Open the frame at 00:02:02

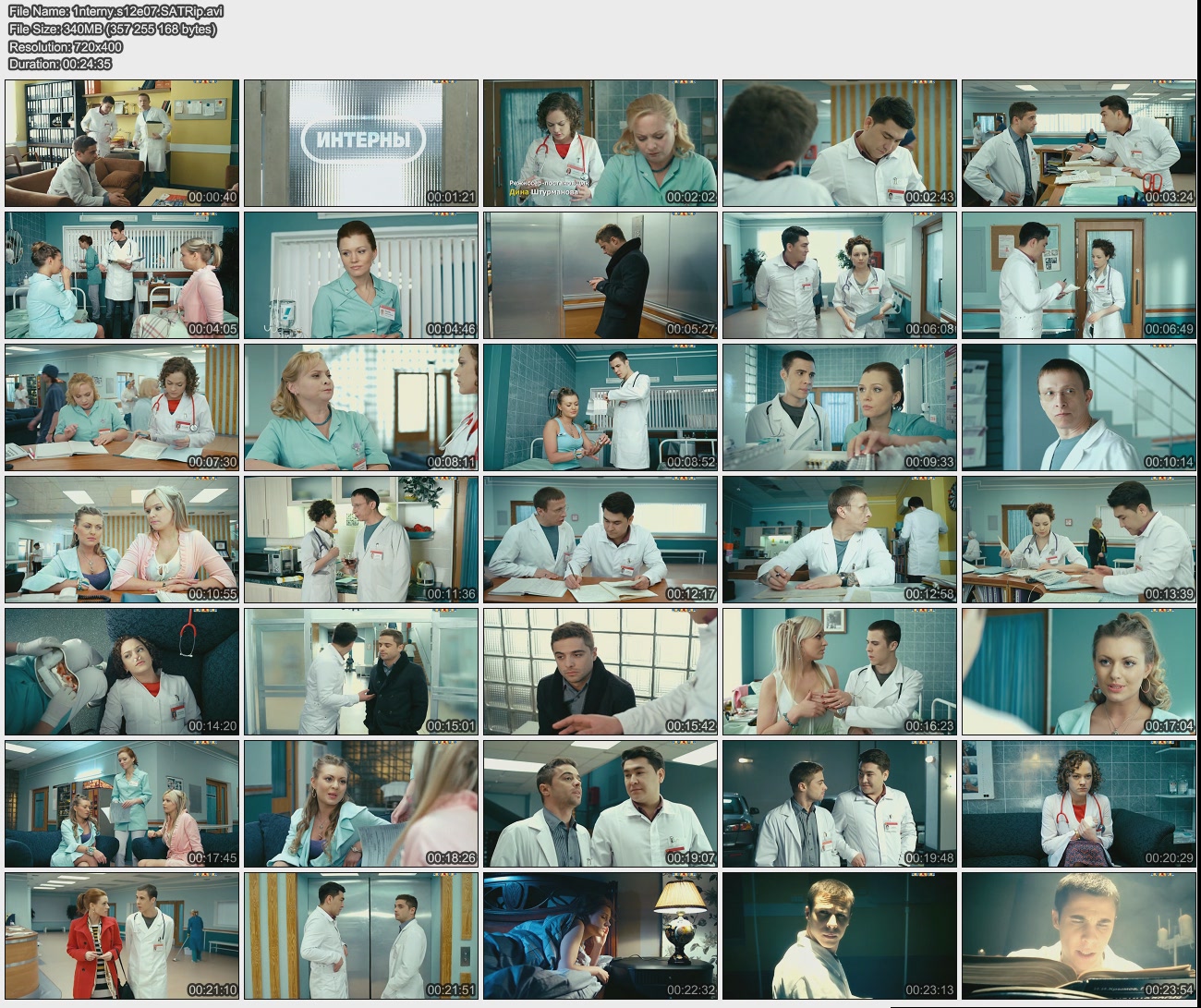click(x=600, y=143)
